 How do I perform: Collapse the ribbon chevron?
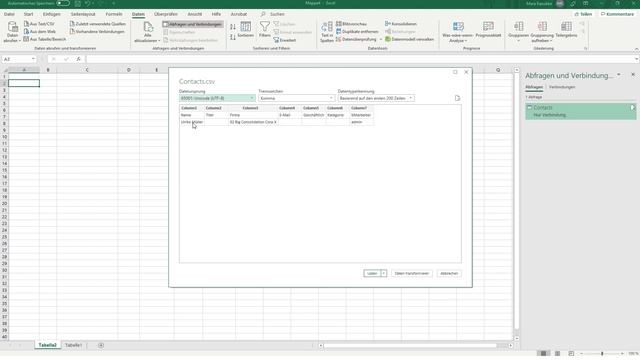pos(636,49)
